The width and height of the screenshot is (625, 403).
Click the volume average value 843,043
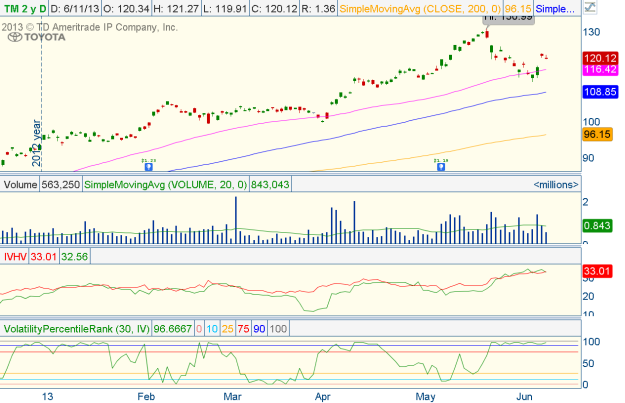click(x=270, y=185)
